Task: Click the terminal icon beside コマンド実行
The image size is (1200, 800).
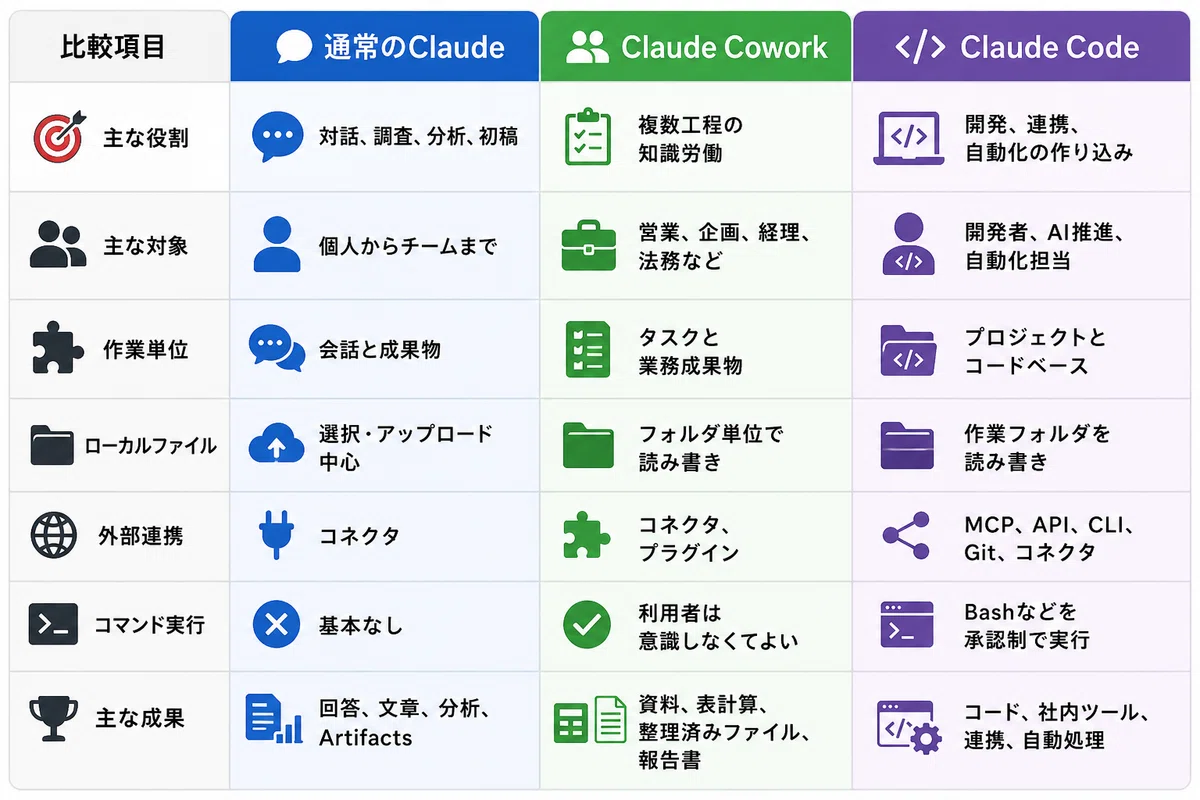Action: pos(53,625)
